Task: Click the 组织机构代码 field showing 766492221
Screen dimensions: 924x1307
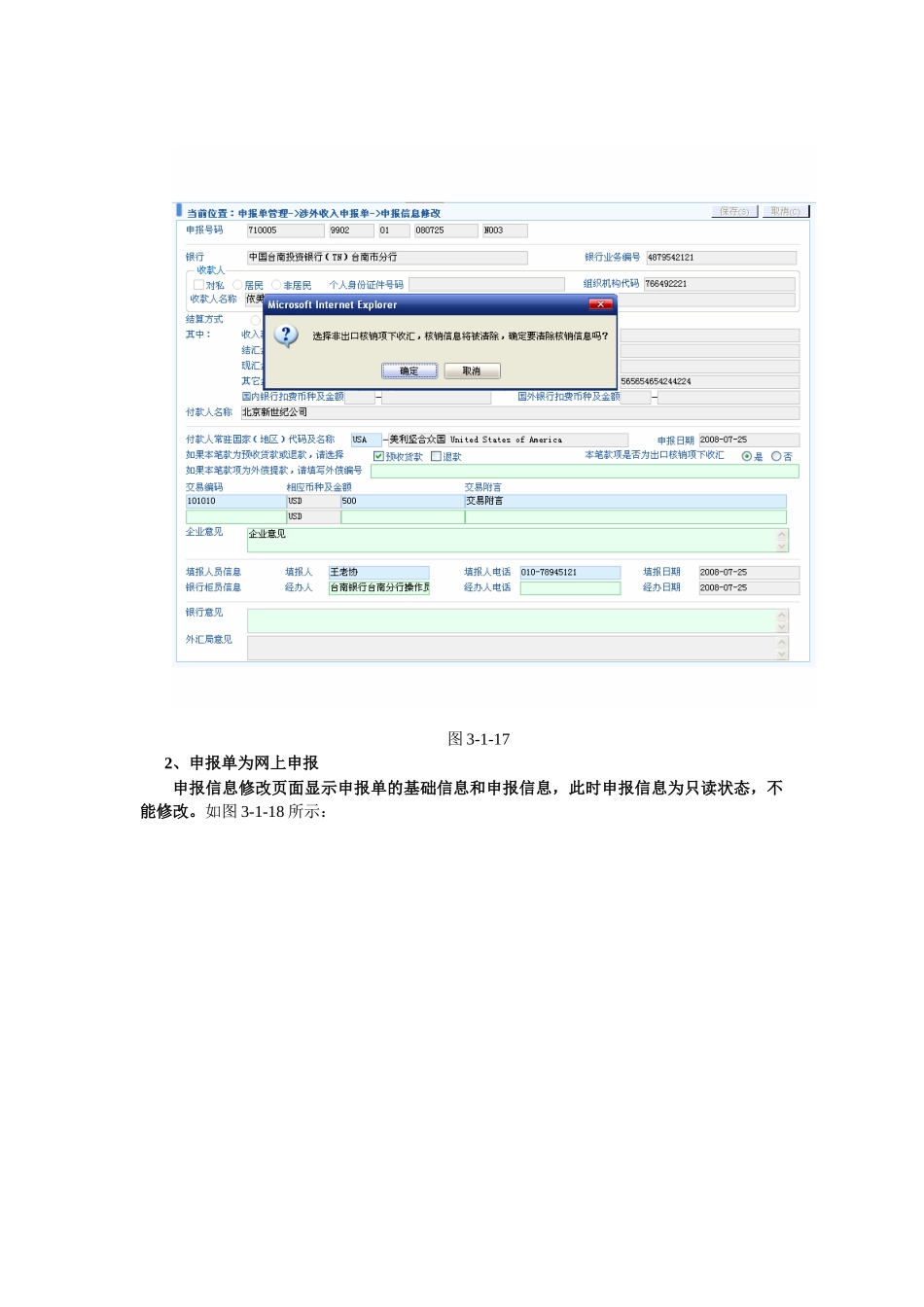Action: (x=719, y=284)
